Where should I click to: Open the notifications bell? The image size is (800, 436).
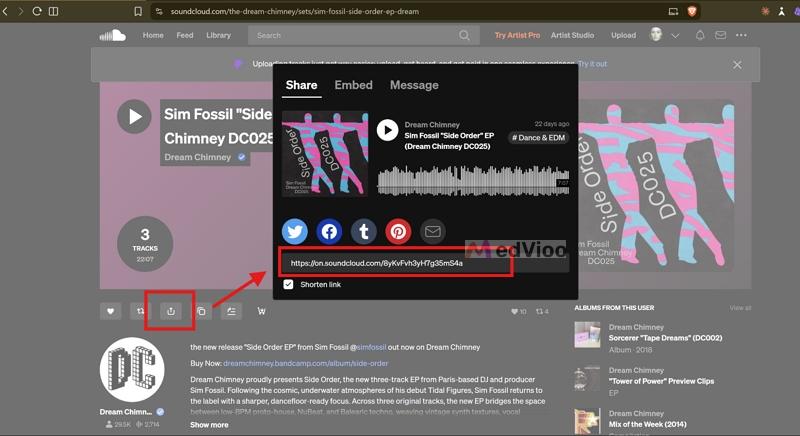pyautogui.click(x=700, y=35)
